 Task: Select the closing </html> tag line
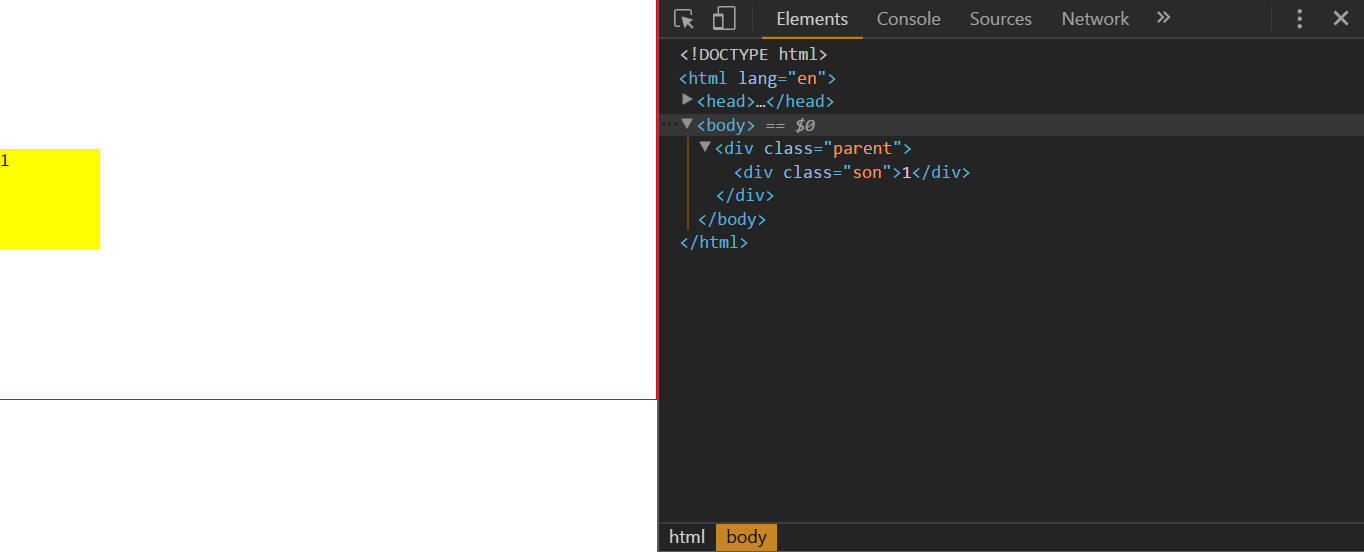[x=714, y=242]
